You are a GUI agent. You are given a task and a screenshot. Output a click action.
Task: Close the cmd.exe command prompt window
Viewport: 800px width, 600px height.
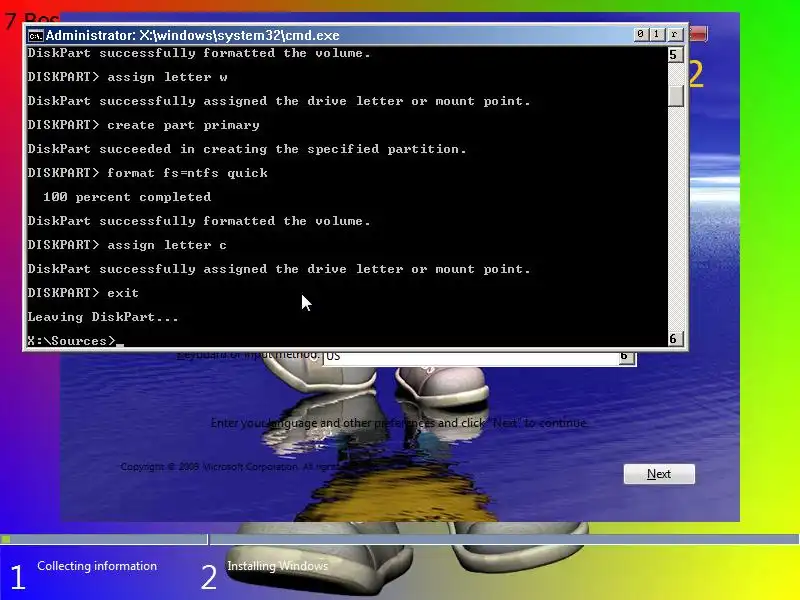click(x=674, y=34)
